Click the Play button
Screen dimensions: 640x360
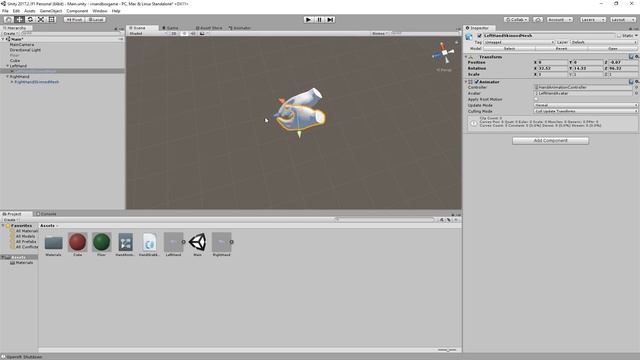[309, 20]
